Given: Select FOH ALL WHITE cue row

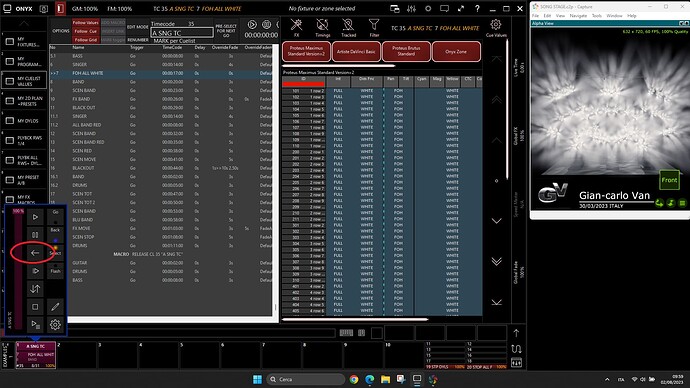Looking at the screenshot, I should 161,73.
